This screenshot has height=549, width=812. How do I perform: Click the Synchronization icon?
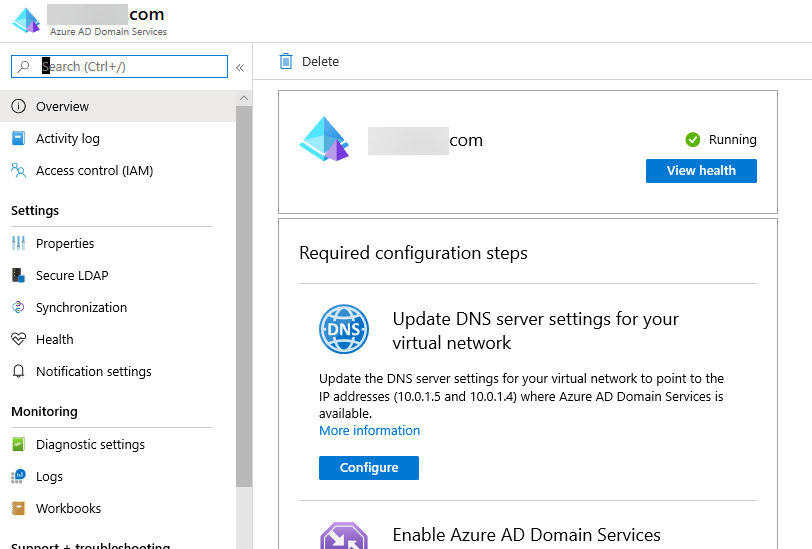tap(18, 308)
